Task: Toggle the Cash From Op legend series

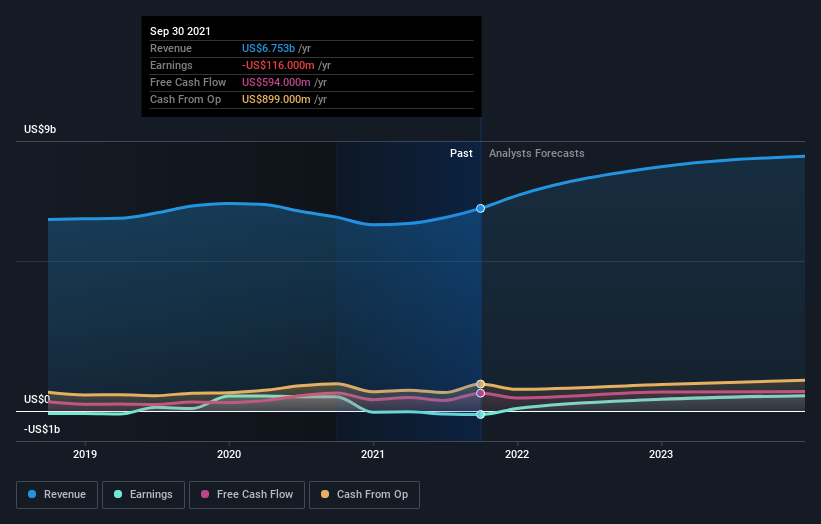Action: click(364, 495)
